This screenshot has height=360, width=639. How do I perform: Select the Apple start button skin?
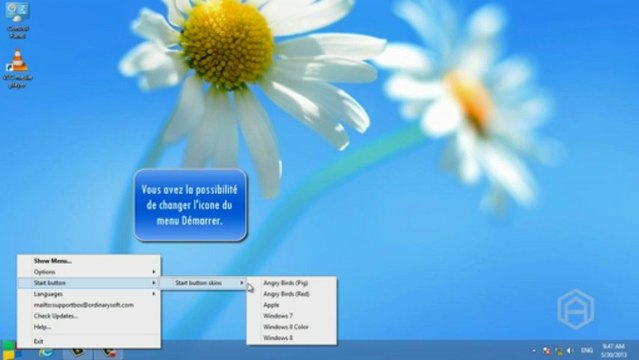[x=292, y=305]
